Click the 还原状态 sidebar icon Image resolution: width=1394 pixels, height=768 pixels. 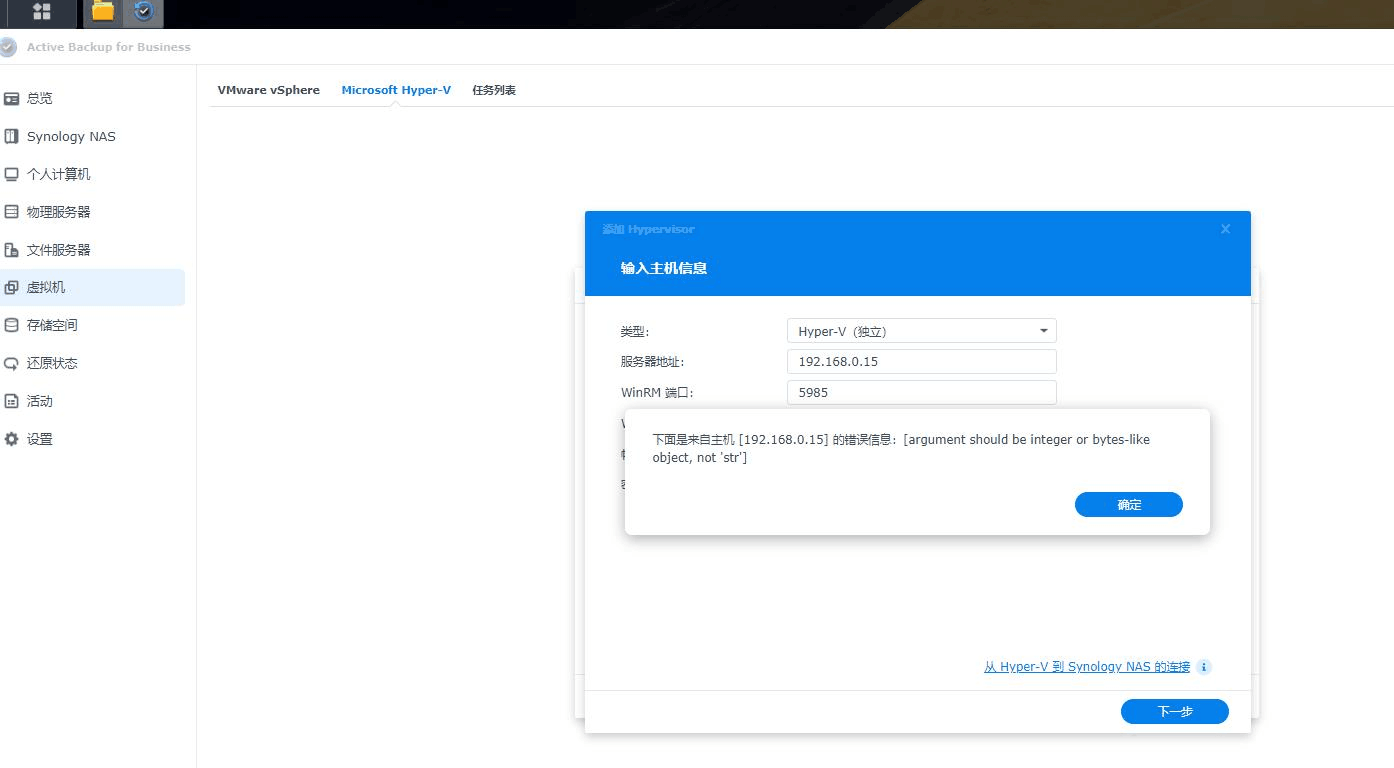(x=12, y=363)
